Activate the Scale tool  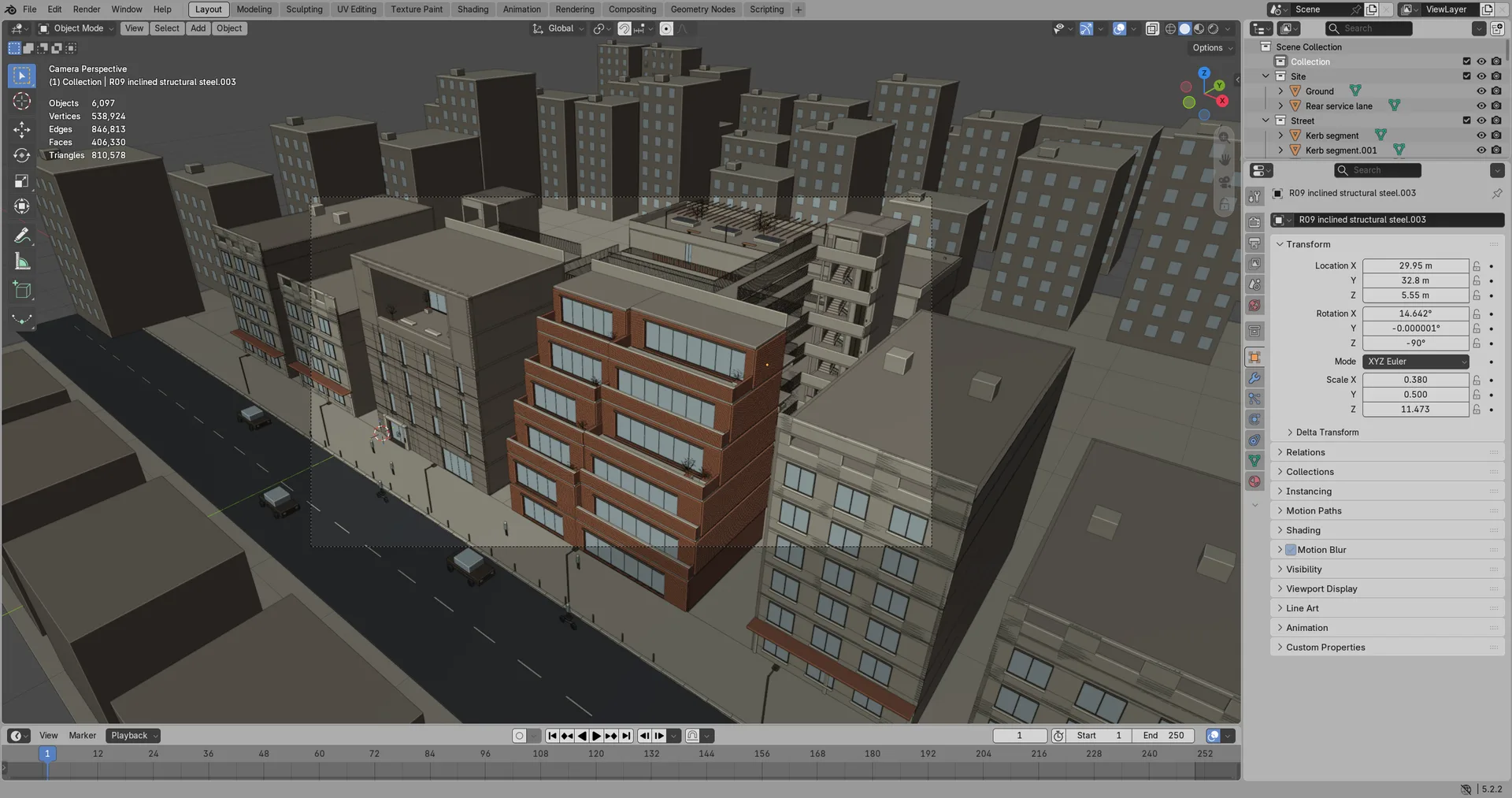tap(22, 181)
